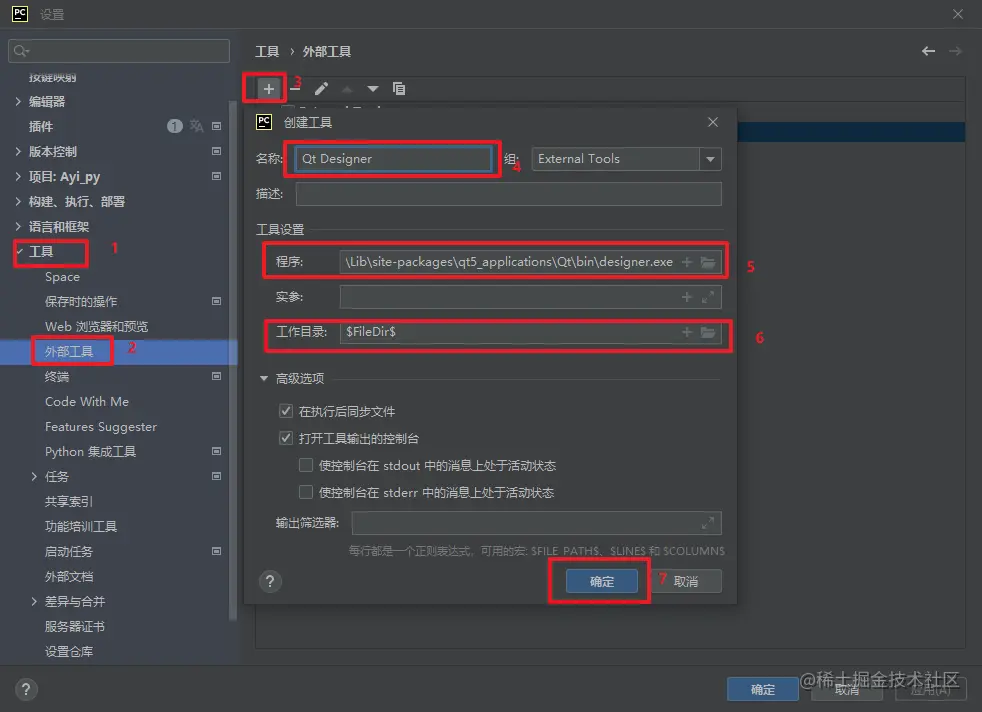Click the edit pencil icon
Image resolution: width=982 pixels, height=712 pixels.
[321, 89]
